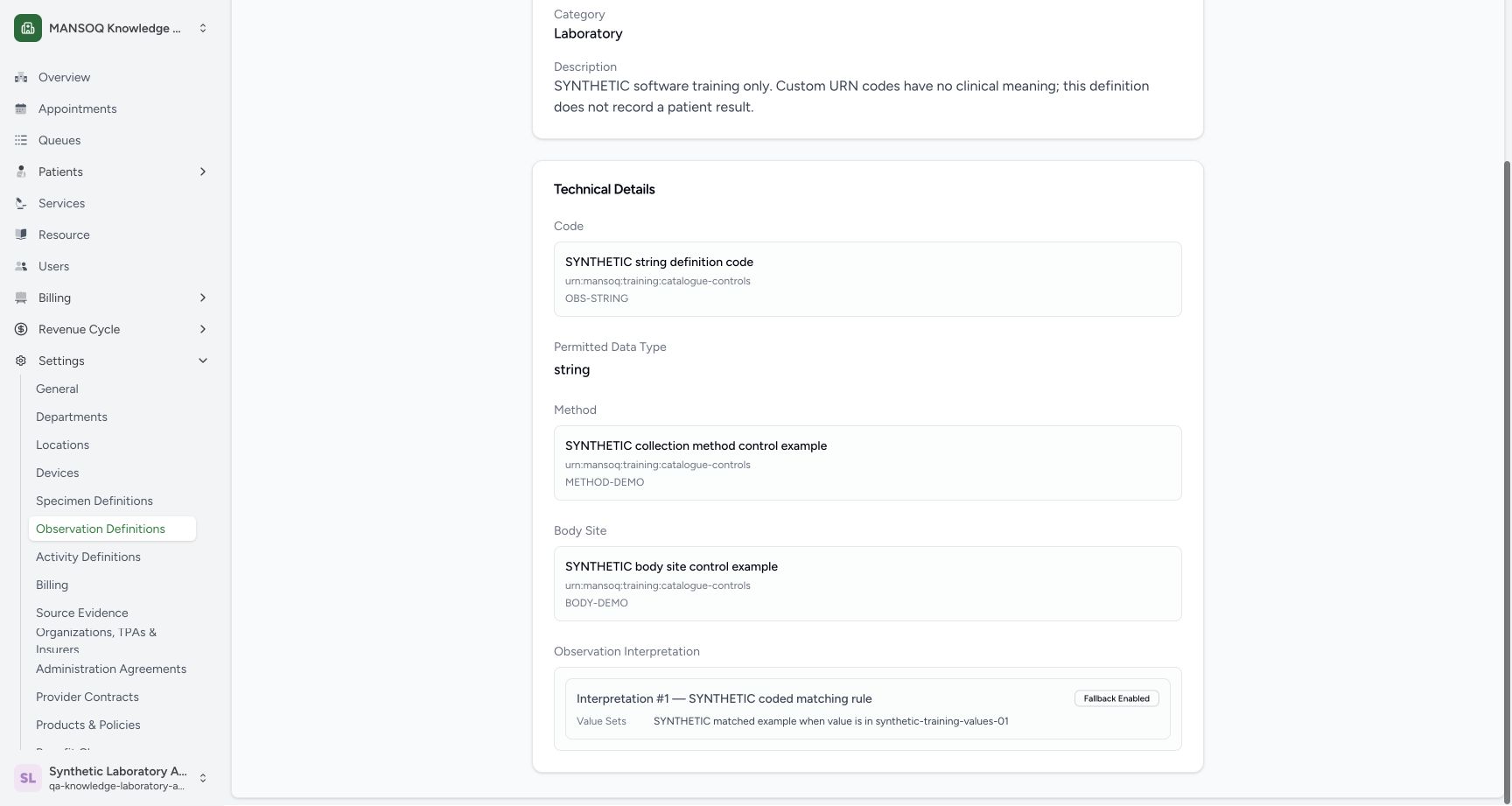
Task: Click the Overview sidebar icon
Action: (x=21, y=77)
